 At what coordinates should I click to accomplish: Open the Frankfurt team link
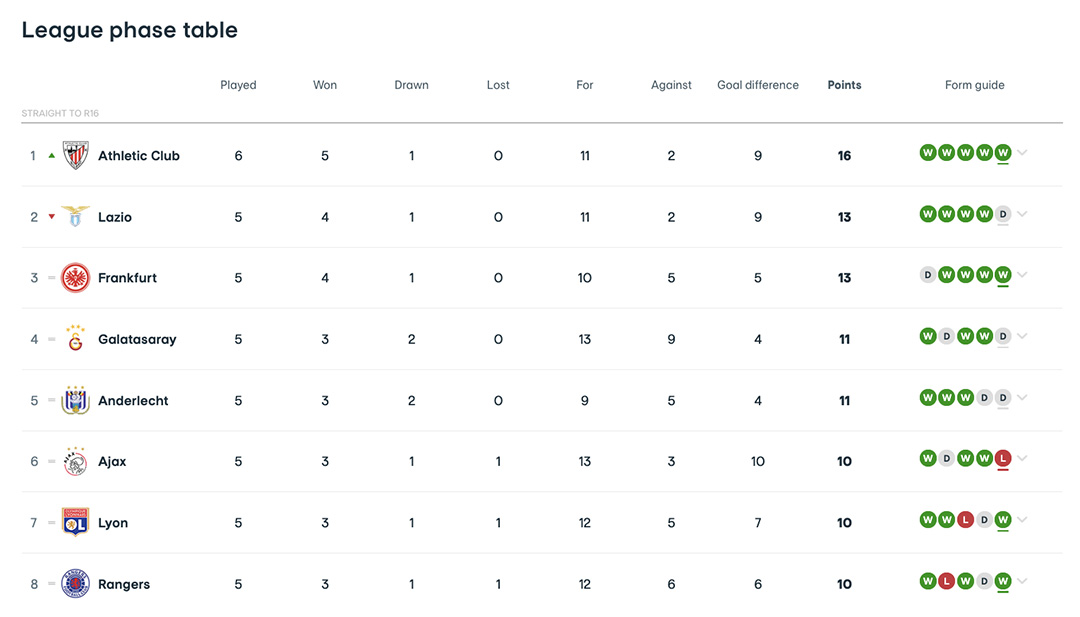click(x=127, y=278)
